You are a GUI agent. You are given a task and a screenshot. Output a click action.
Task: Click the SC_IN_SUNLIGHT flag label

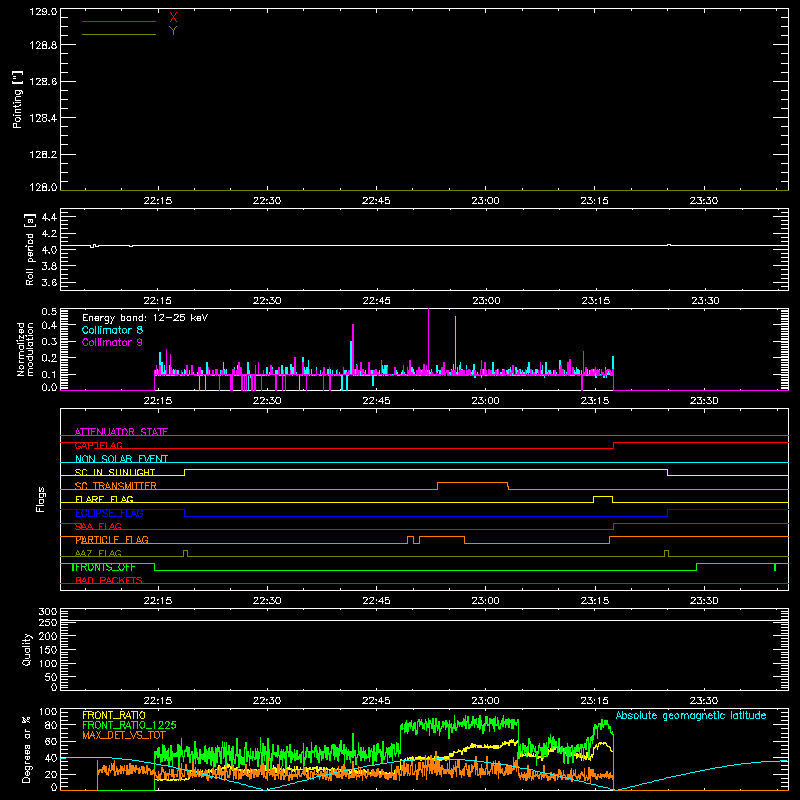click(115, 472)
